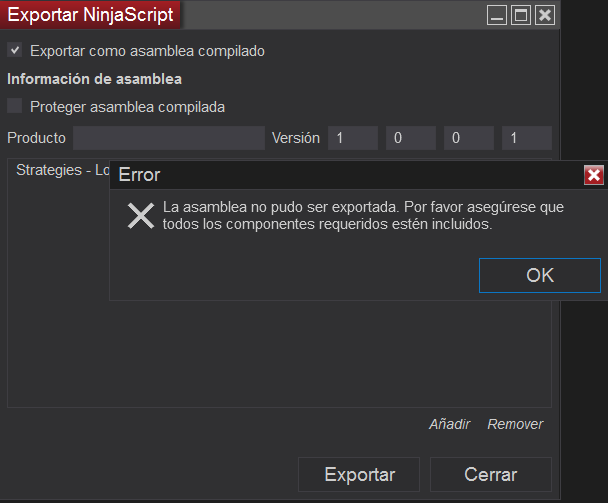
Task: Enable Proteger asamblea compilada checkbox
Action: point(15,106)
